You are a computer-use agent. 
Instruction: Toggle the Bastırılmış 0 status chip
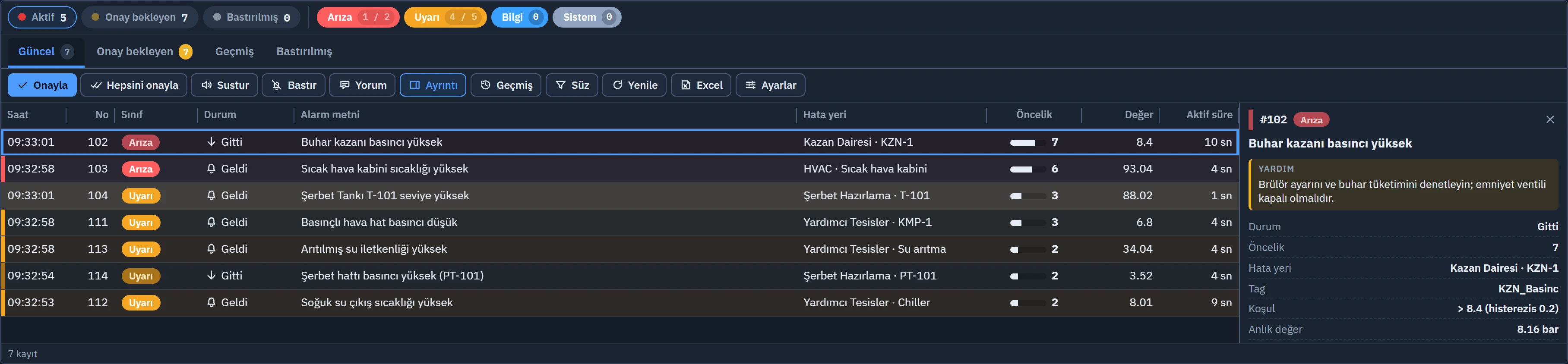pyautogui.click(x=251, y=17)
